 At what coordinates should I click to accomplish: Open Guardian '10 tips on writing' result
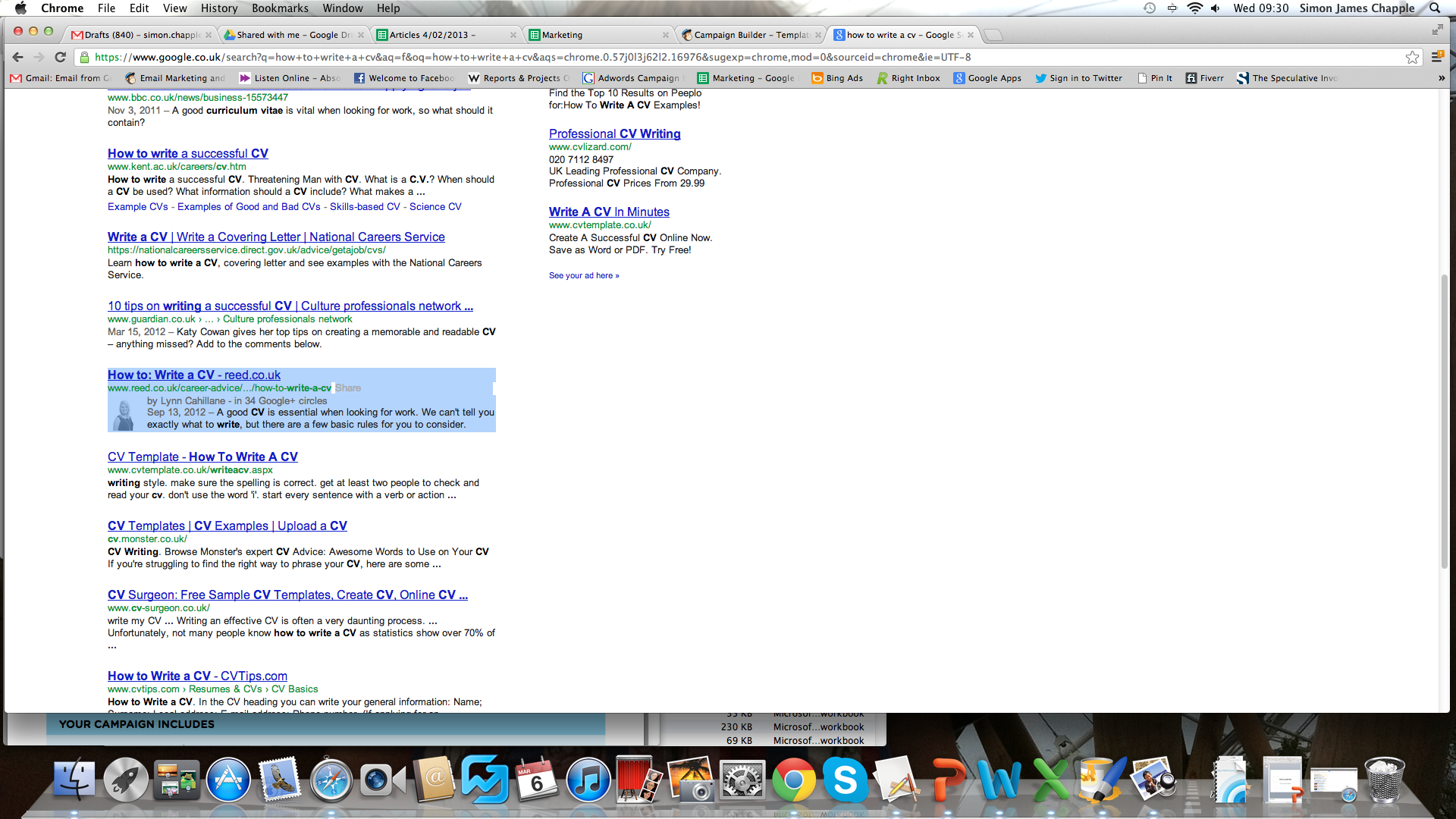click(x=290, y=306)
